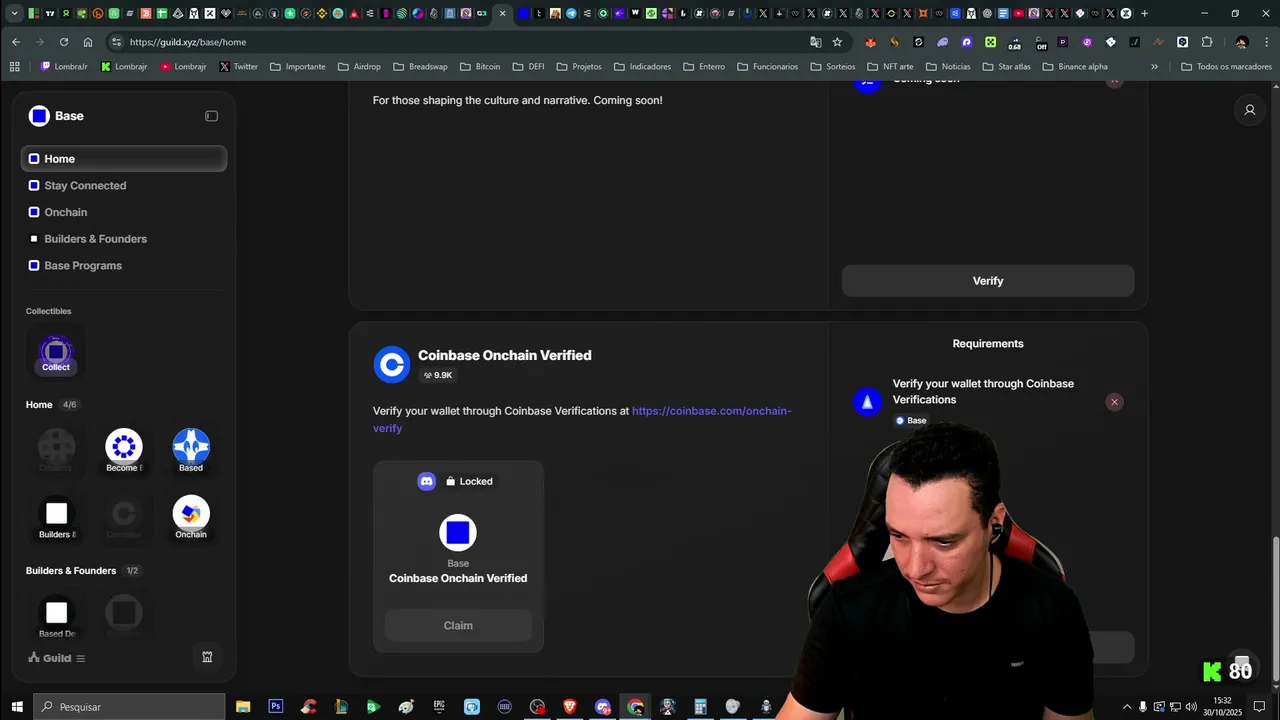Click the Collect collectible badge
1280x720 pixels.
pos(56,354)
